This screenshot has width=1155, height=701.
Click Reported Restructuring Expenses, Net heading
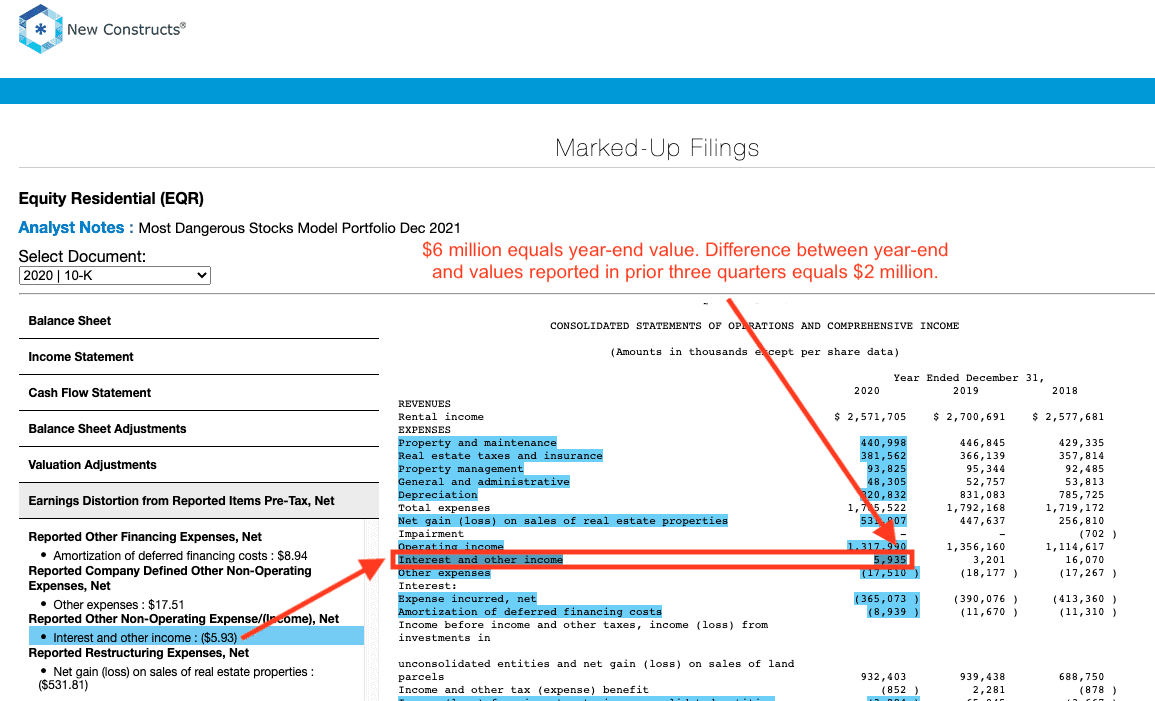[x=138, y=653]
